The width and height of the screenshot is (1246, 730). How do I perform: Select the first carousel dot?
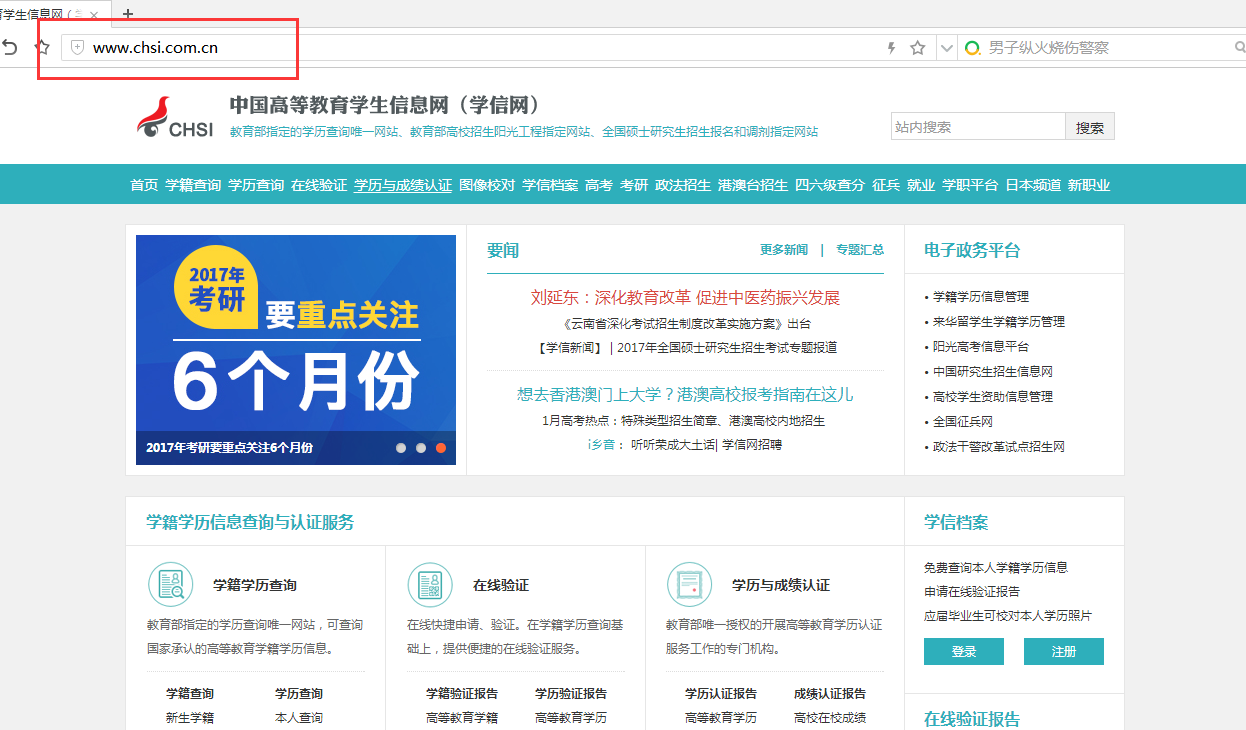pos(401,448)
